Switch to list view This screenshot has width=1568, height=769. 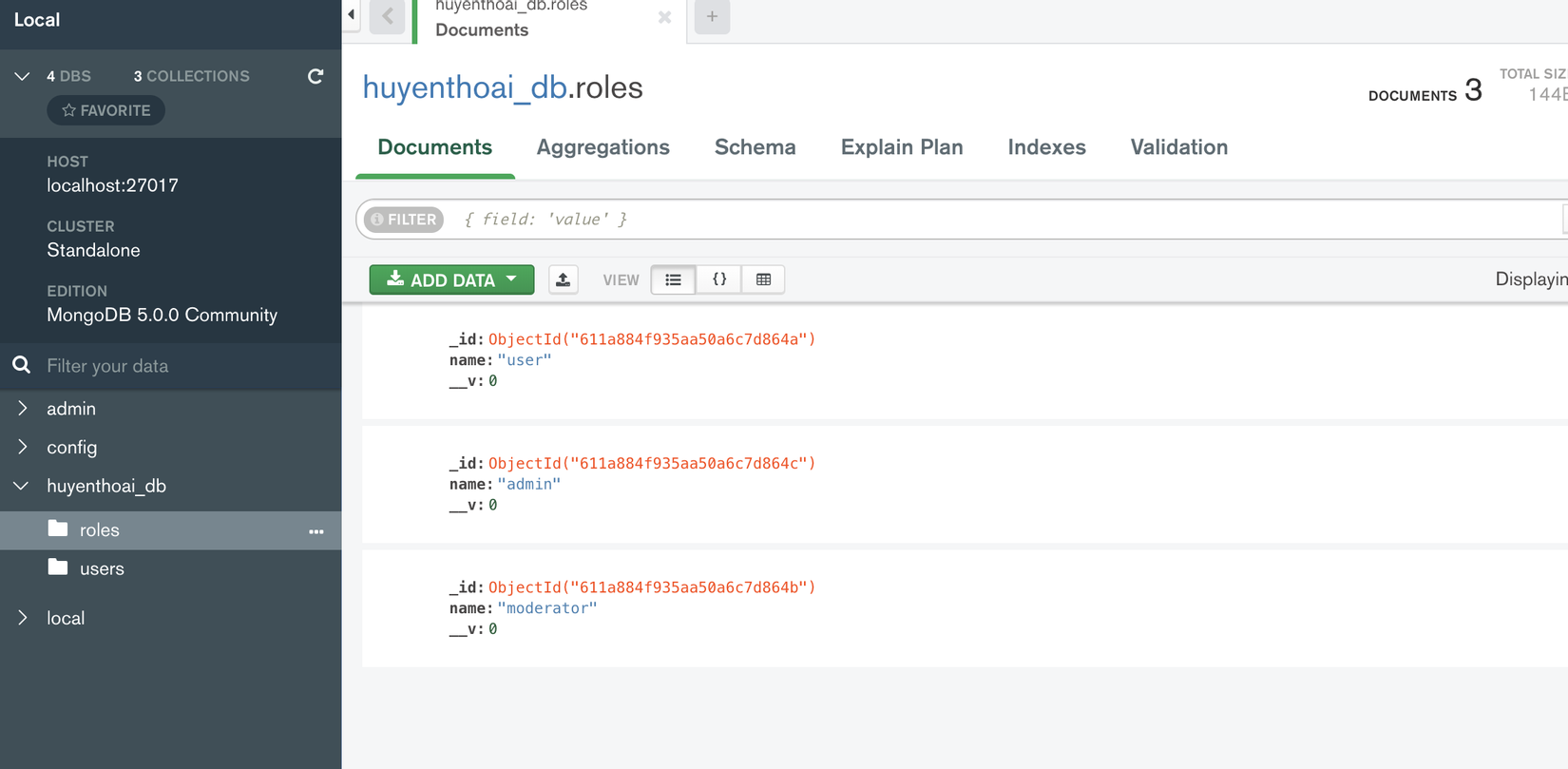pyautogui.click(x=674, y=279)
